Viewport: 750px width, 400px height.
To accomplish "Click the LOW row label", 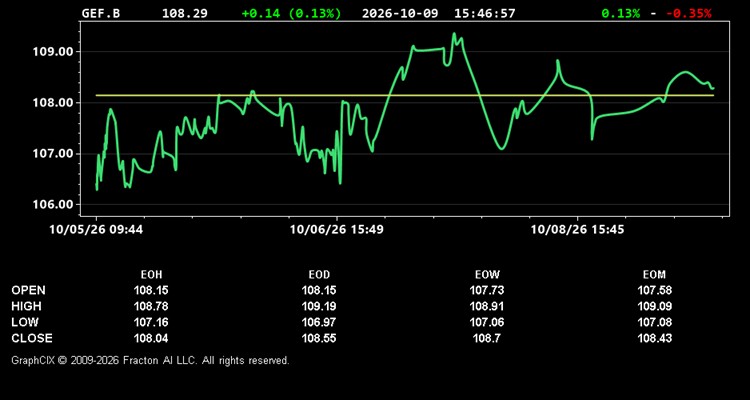I will point(25,322).
